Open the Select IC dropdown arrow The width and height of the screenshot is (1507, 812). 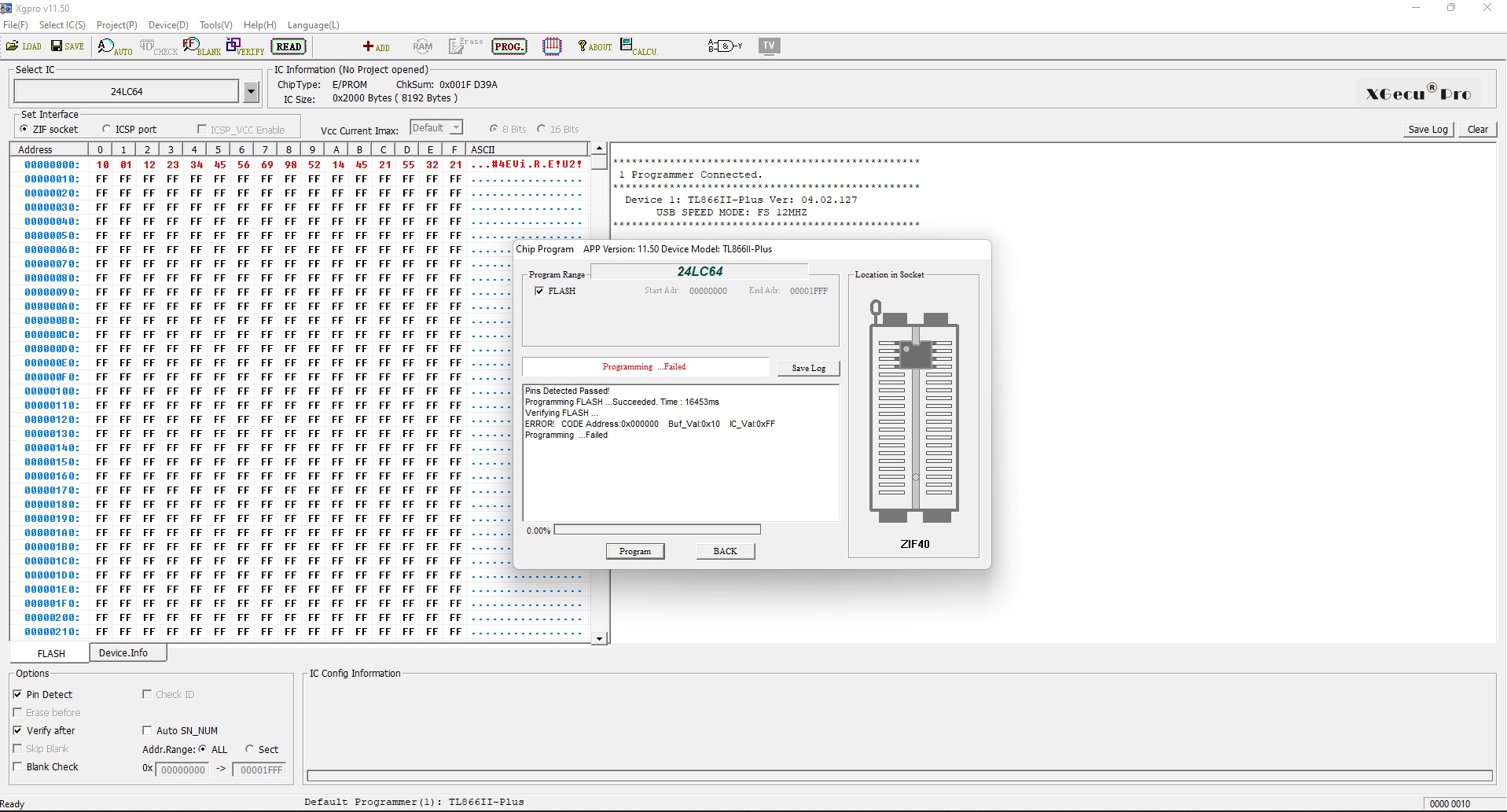(251, 92)
